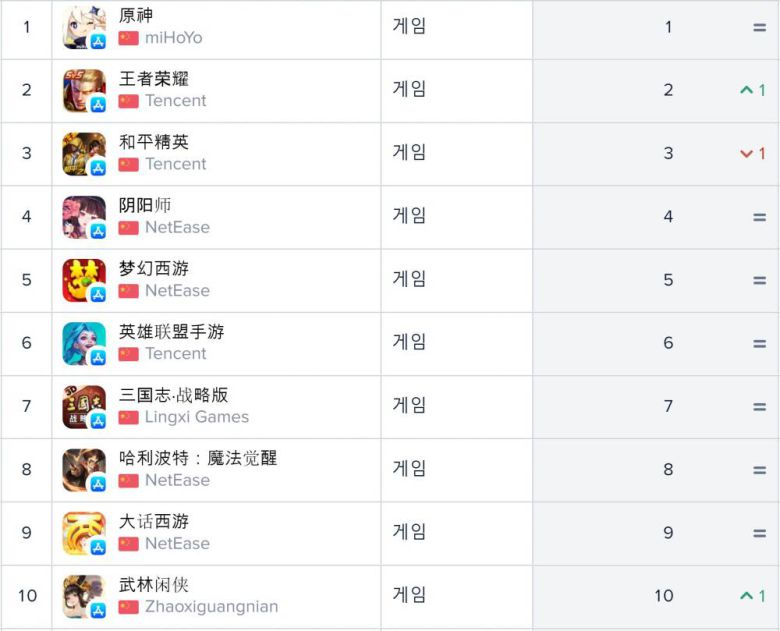Click the 原神 game app icon
780x631 pixels.
tap(84, 27)
